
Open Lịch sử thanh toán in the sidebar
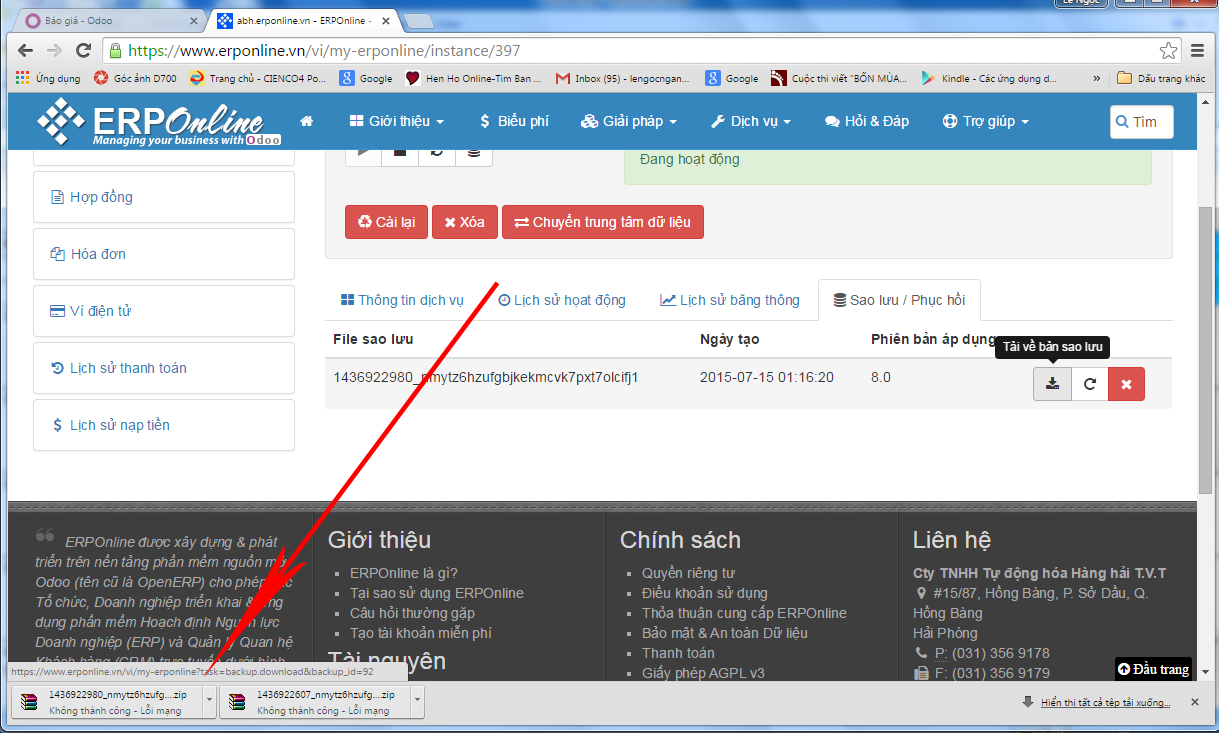(164, 368)
